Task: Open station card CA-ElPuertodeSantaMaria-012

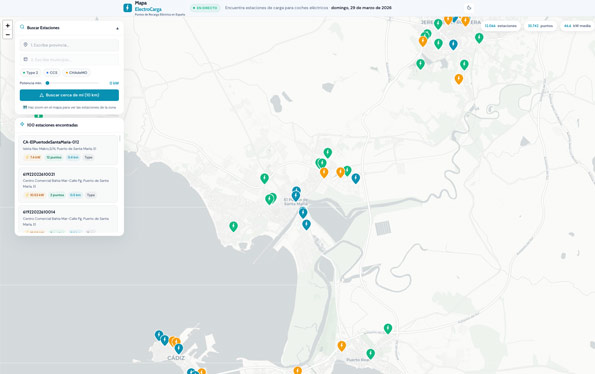Action: (x=68, y=149)
